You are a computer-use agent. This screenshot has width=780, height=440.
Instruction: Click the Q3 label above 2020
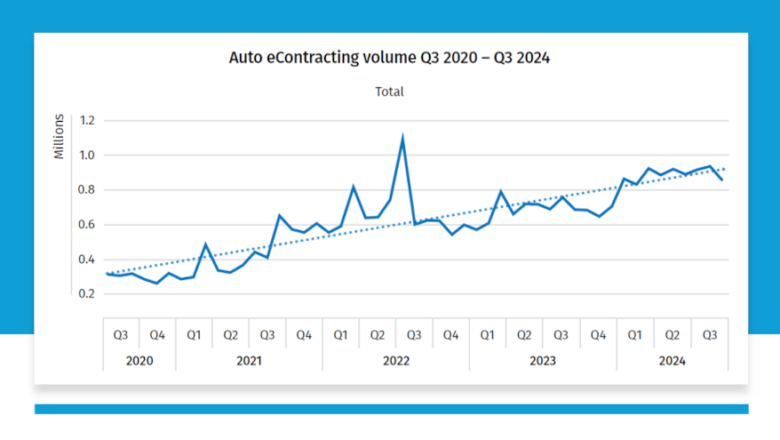(x=121, y=335)
